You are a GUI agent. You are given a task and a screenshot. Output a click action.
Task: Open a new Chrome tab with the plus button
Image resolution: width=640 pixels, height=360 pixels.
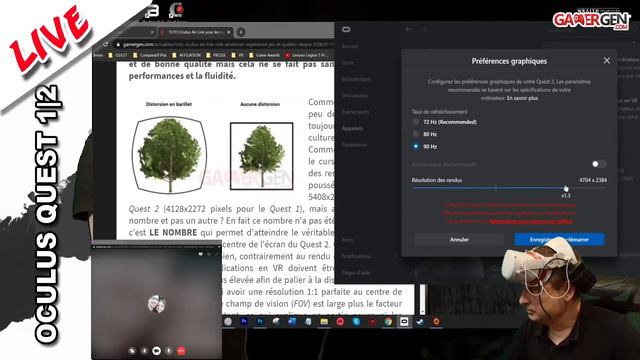point(241,32)
